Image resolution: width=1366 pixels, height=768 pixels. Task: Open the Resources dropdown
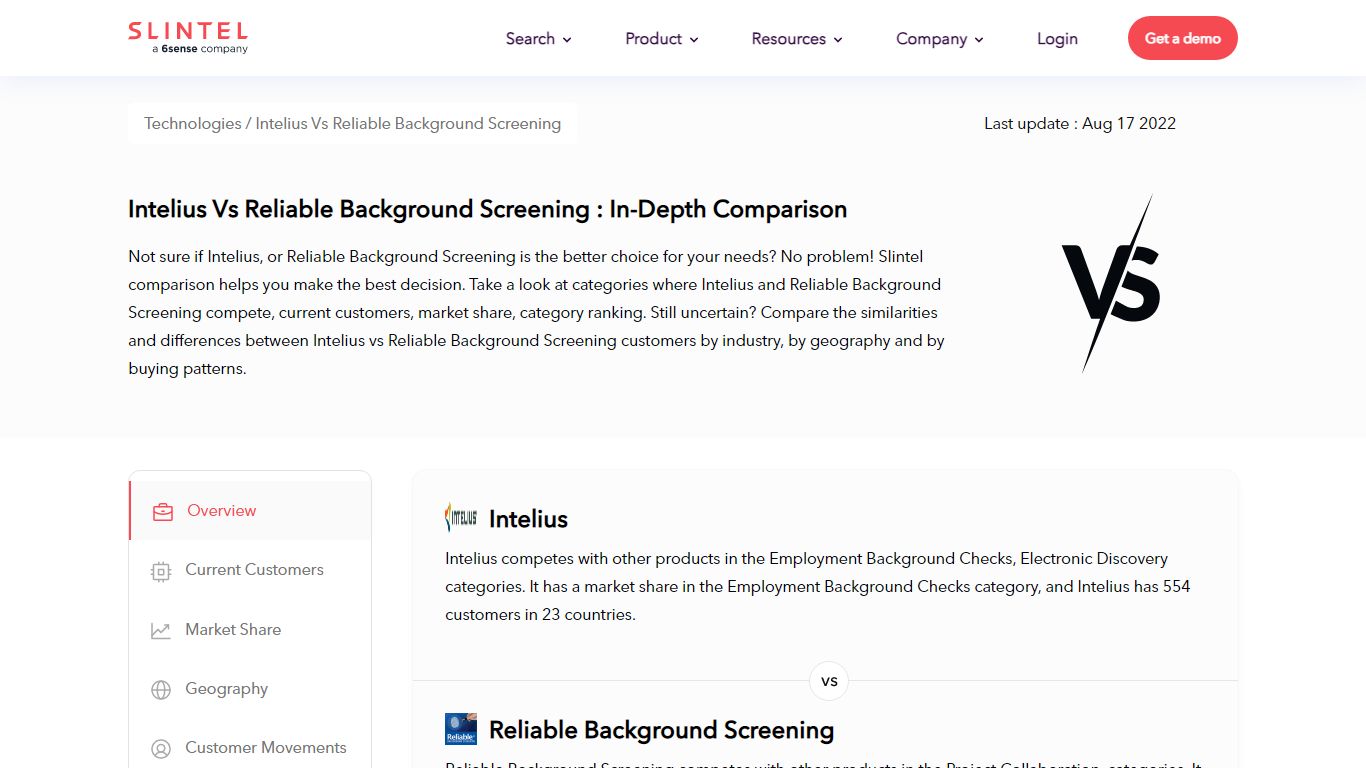[x=797, y=39]
